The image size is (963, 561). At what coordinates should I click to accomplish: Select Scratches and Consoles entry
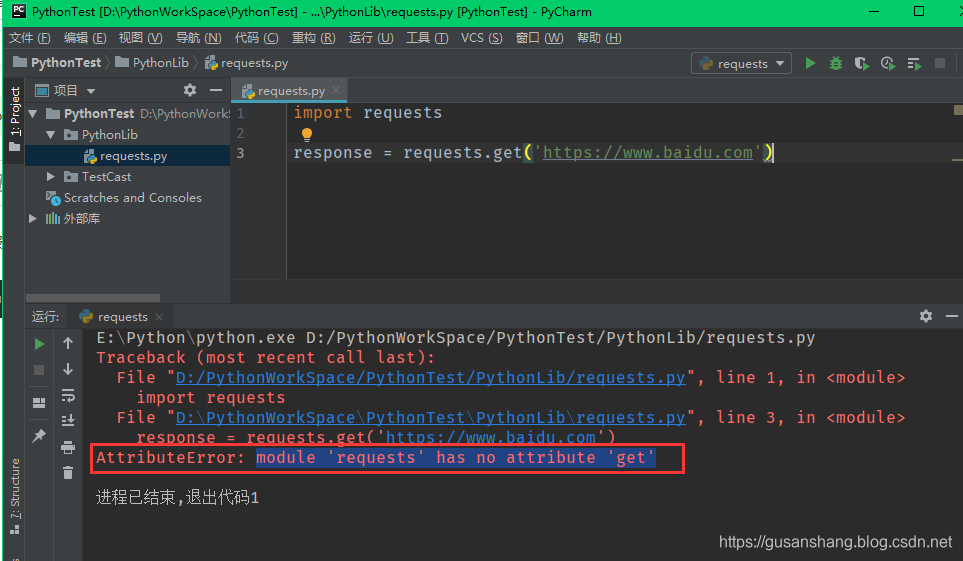pos(128,197)
